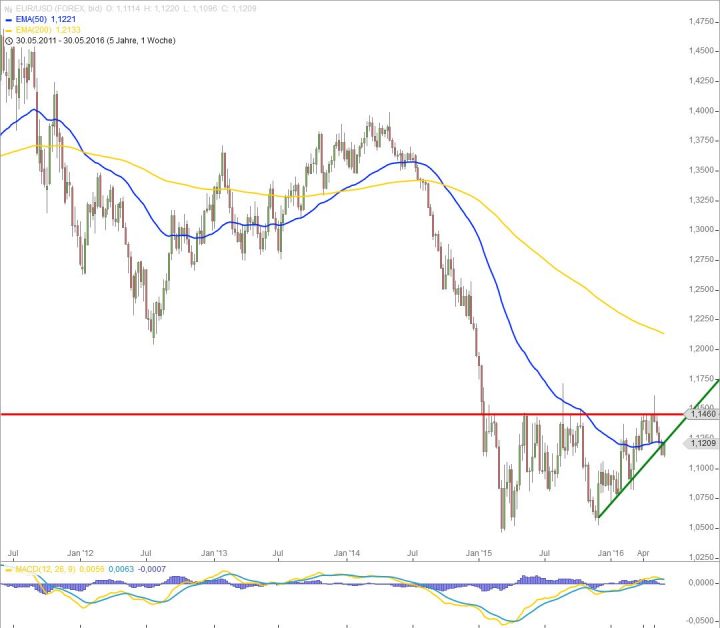Click the yellow EMA(200) legend marker

(8, 30)
